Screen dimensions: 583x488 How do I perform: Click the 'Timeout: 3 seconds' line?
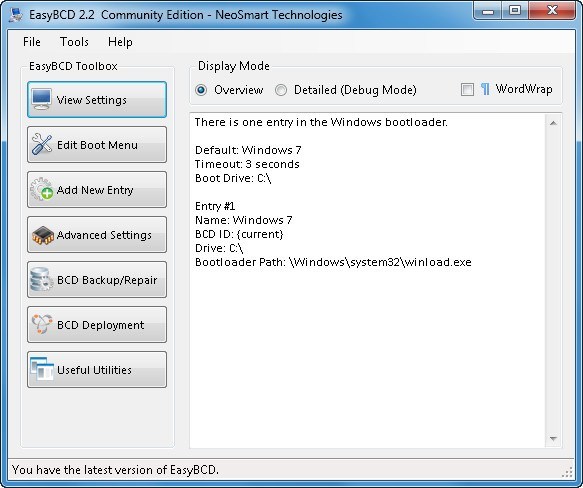[247, 164]
